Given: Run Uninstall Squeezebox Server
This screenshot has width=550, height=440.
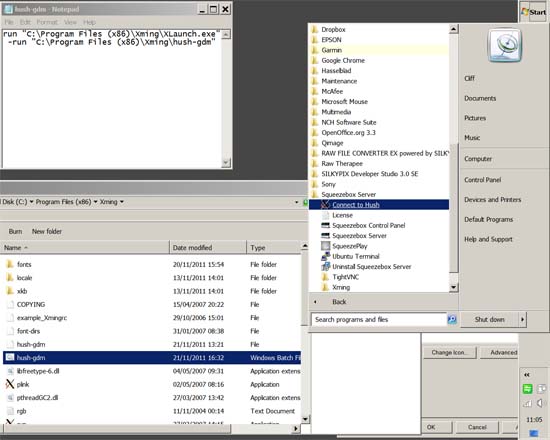Looking at the screenshot, I should (371, 267).
